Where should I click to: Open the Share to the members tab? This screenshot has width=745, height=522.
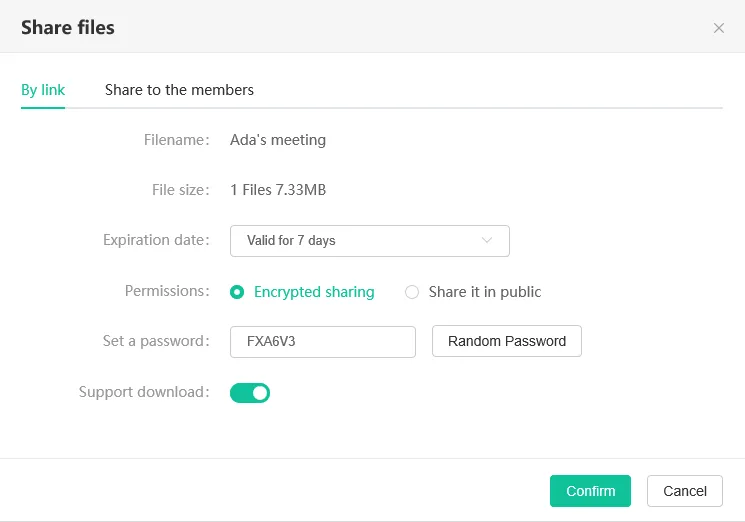coord(179,90)
